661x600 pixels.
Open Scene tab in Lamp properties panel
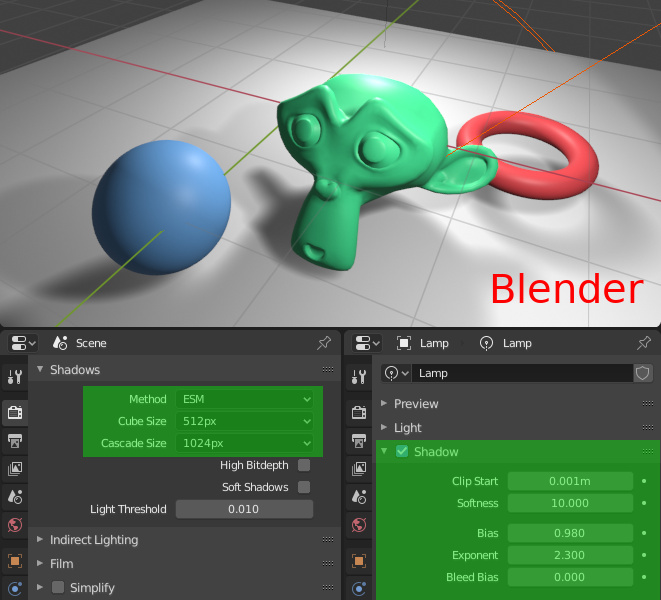(x=359, y=497)
